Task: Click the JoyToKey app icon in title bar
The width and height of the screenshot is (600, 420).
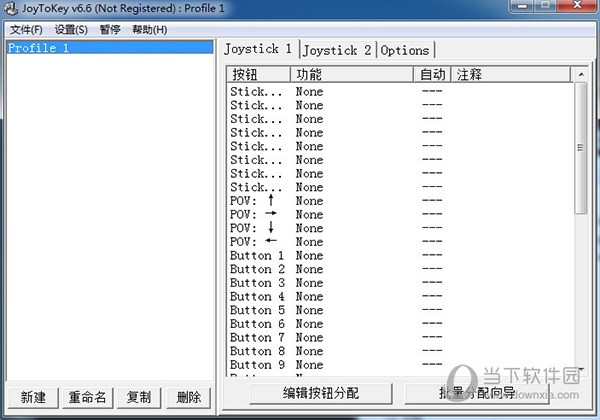Action: (x=11, y=8)
